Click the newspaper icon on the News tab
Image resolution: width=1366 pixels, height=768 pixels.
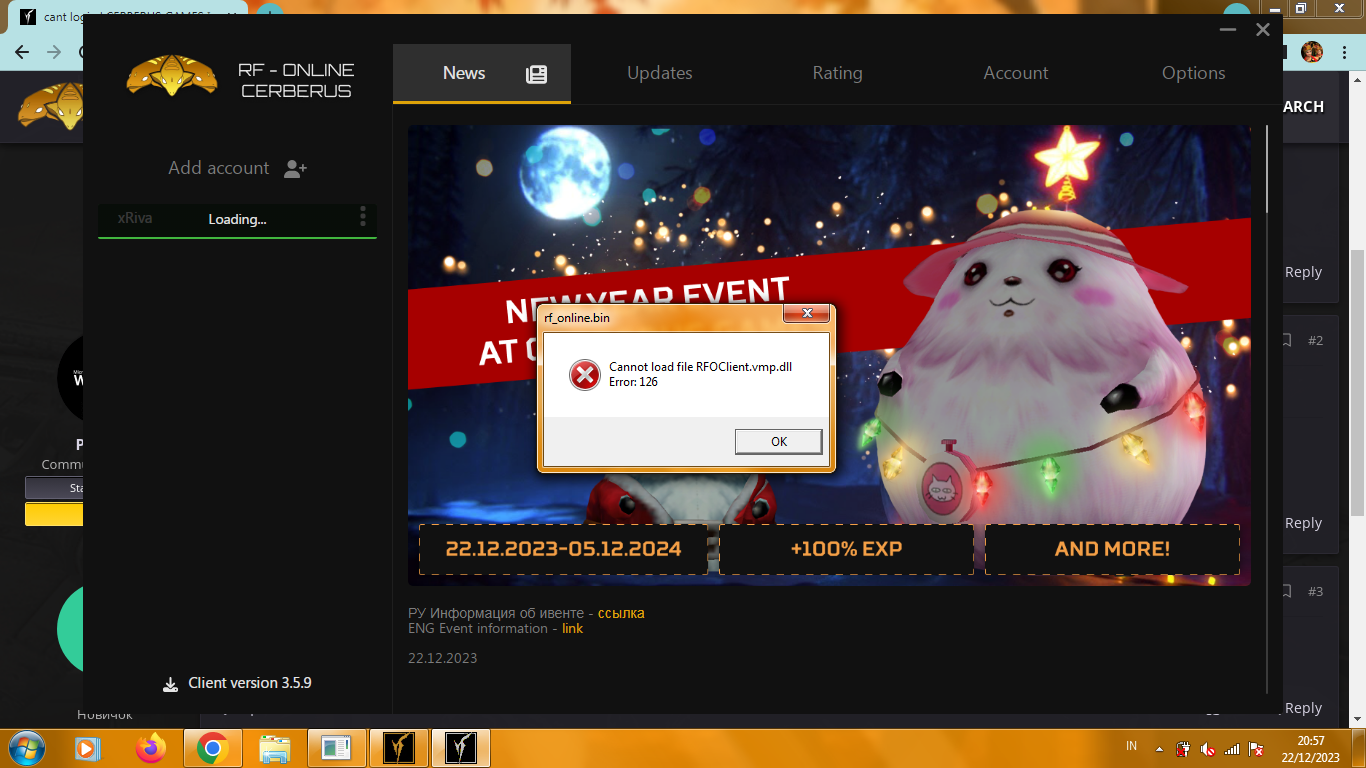click(537, 74)
